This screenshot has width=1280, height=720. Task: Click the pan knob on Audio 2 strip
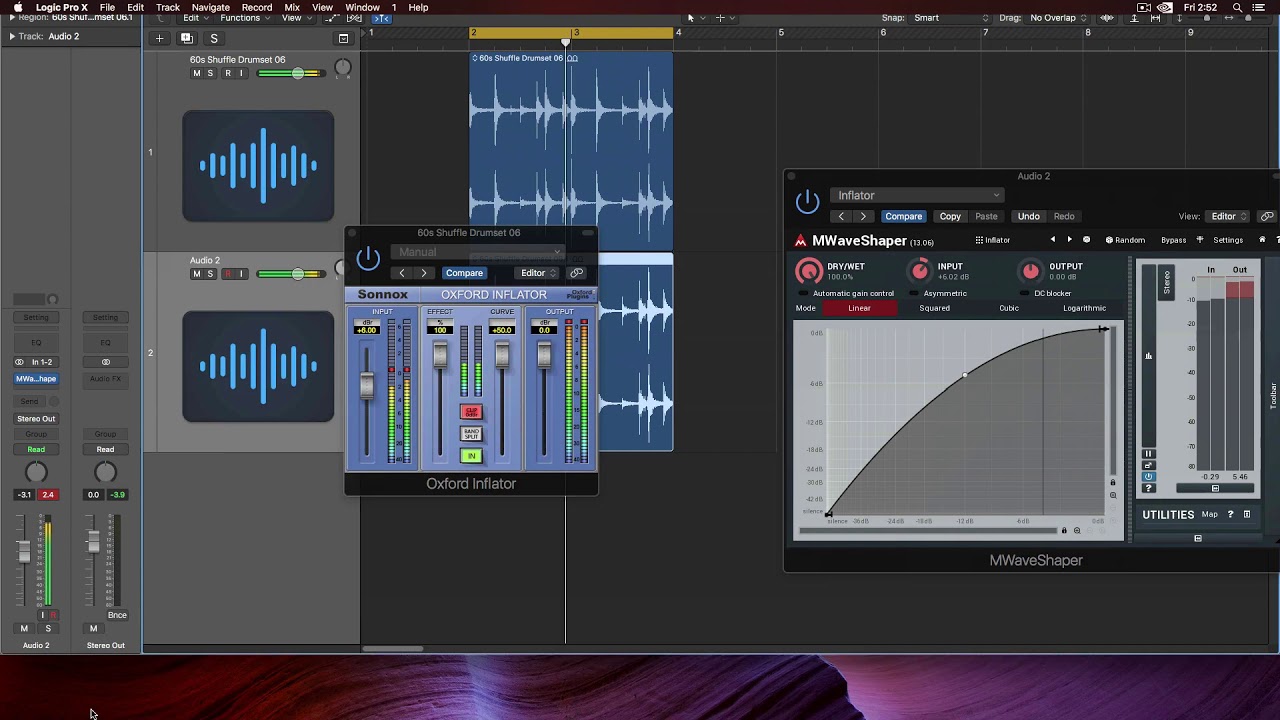click(36, 473)
